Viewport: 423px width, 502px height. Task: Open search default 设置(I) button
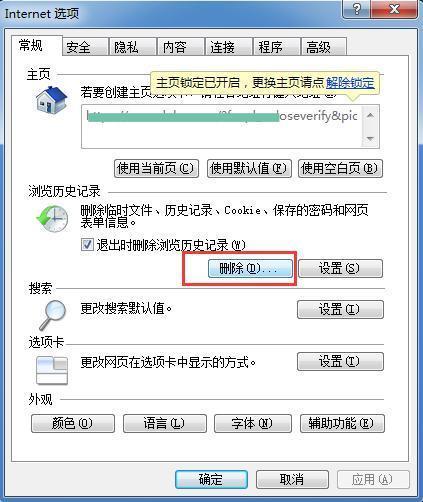pyautogui.click(x=340, y=310)
